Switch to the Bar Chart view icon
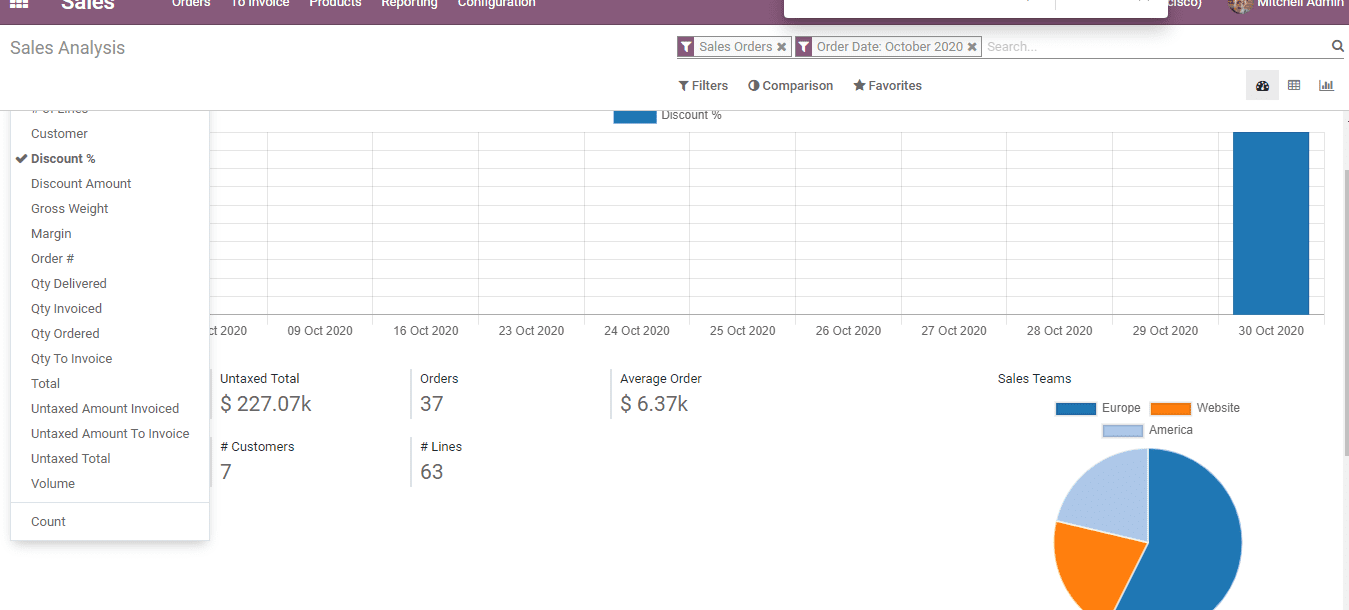The width and height of the screenshot is (1349, 610). tap(1326, 85)
